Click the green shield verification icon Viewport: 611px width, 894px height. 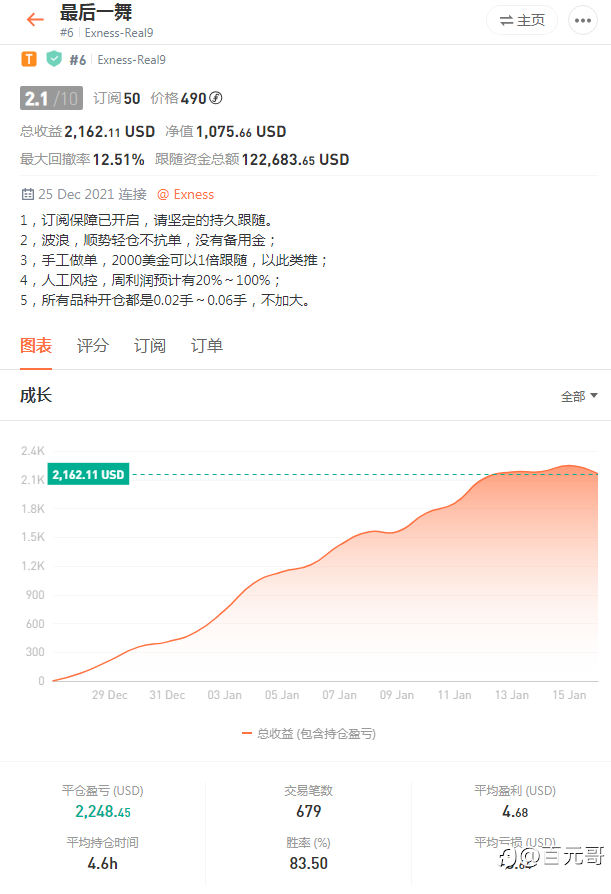[x=54, y=59]
